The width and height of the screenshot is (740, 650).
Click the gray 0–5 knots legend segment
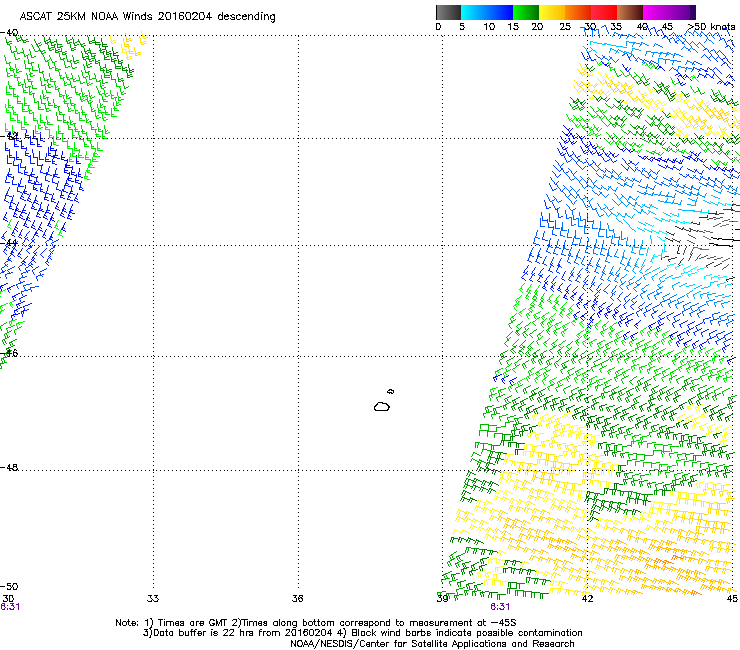448,12
